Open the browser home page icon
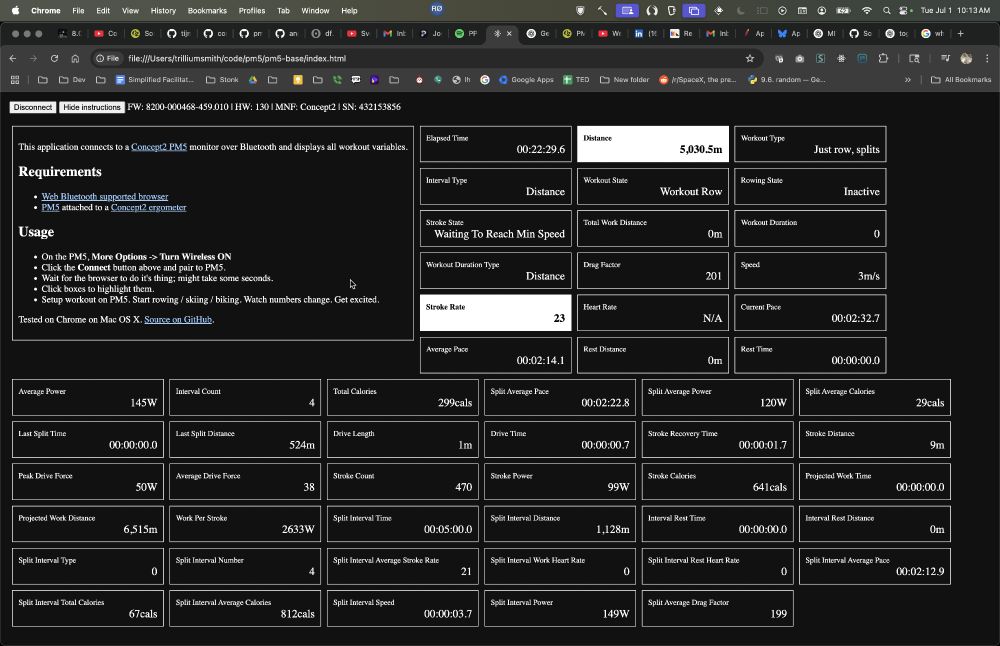The height and width of the screenshot is (646, 1000). click(75, 58)
